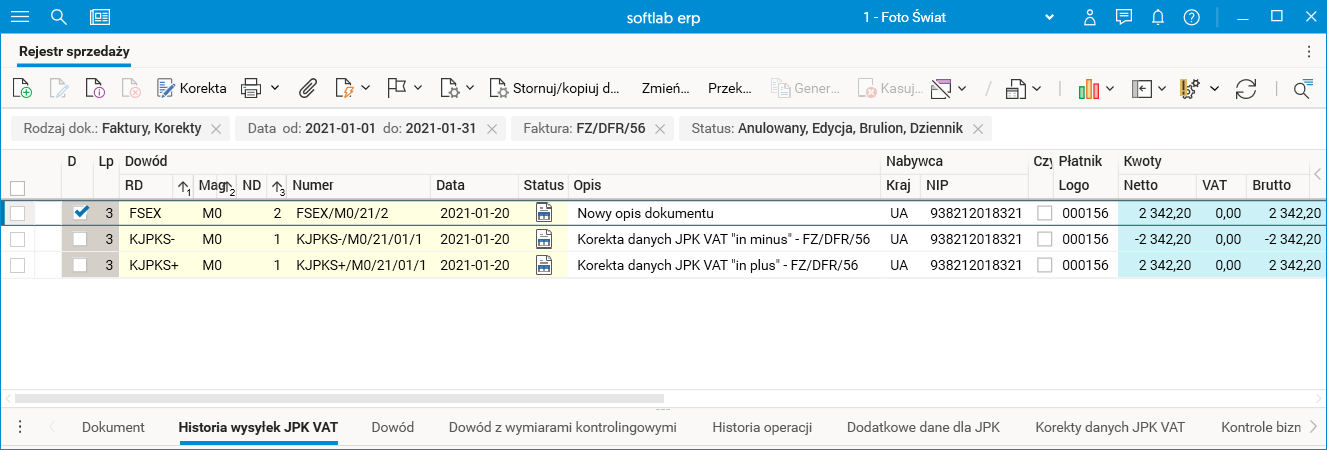The image size is (1327, 450).
Task: Toggle the select-all header checkbox
Action: pyautogui.click(x=17, y=187)
